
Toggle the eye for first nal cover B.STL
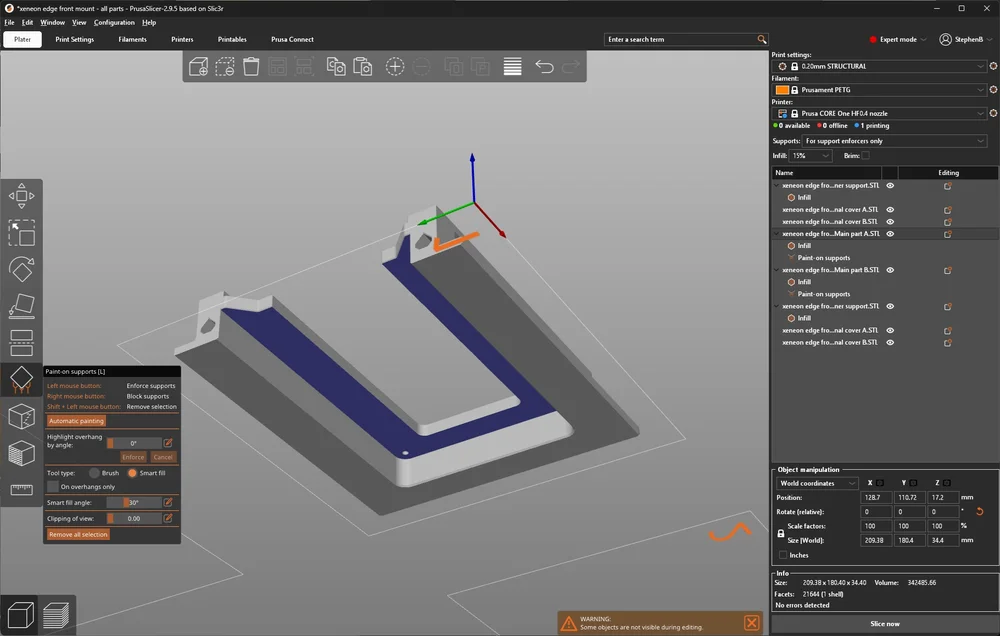[890, 222]
